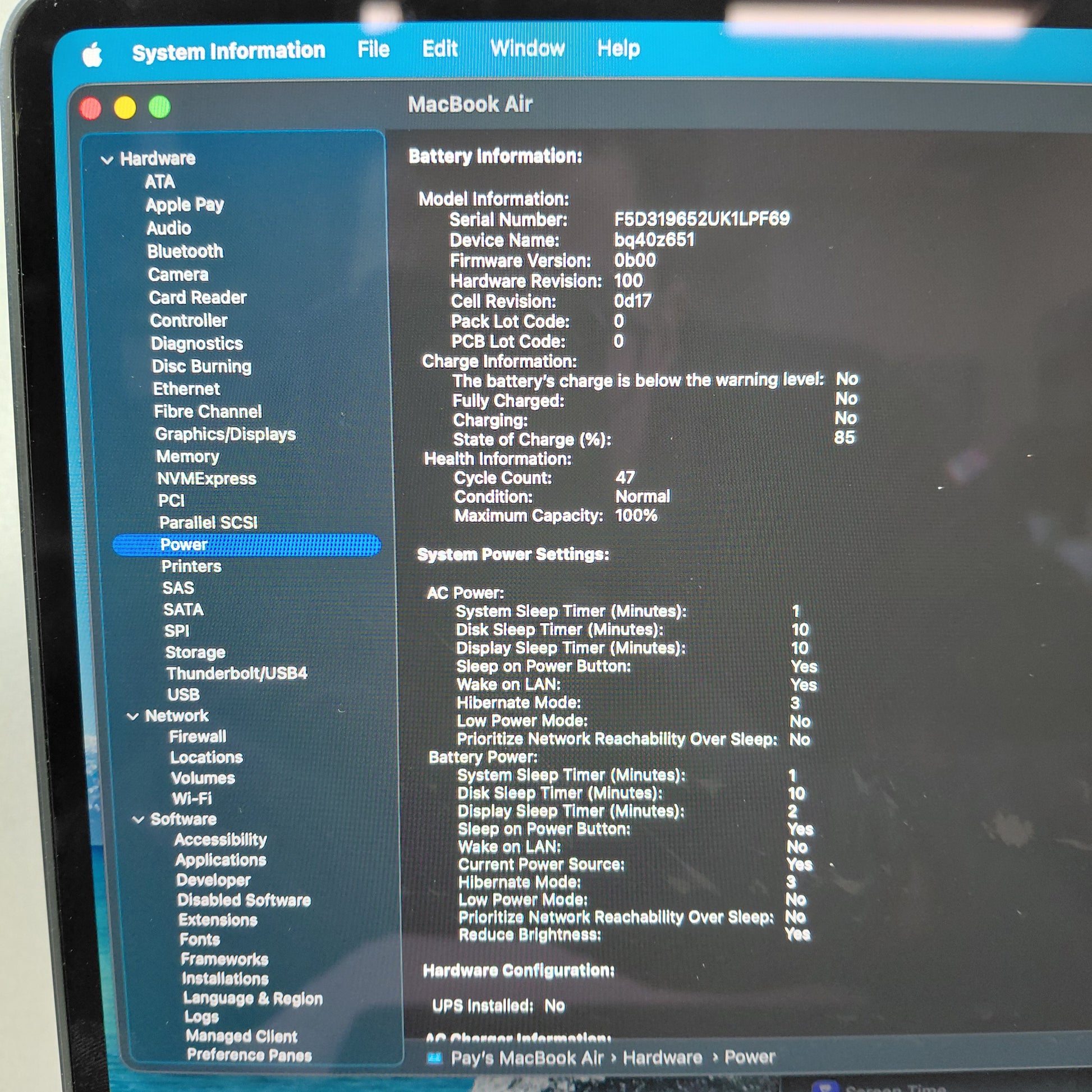Open the Window menu
This screenshot has height=1092, width=1092.
click(x=527, y=49)
